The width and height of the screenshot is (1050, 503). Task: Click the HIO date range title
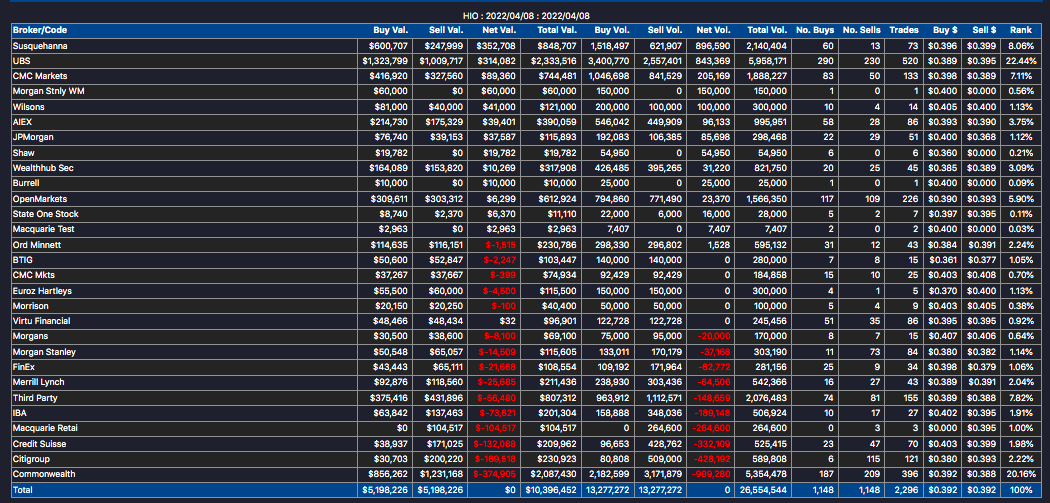point(526,15)
